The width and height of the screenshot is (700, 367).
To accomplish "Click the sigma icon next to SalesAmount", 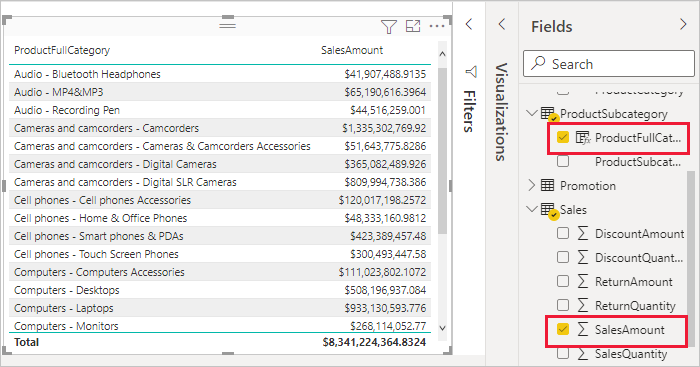I will 583,330.
